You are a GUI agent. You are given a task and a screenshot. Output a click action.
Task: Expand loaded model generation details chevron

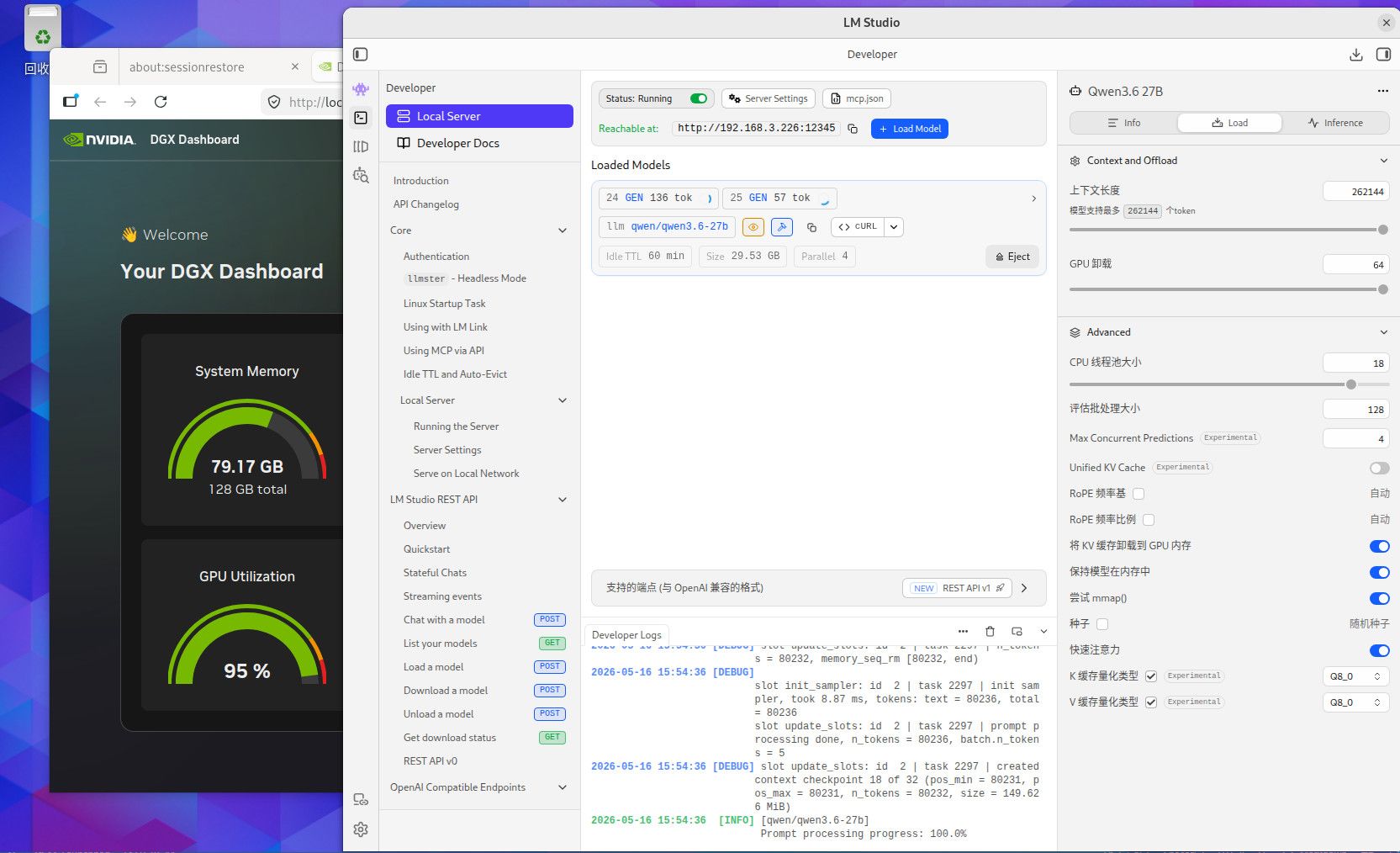[x=1033, y=199]
